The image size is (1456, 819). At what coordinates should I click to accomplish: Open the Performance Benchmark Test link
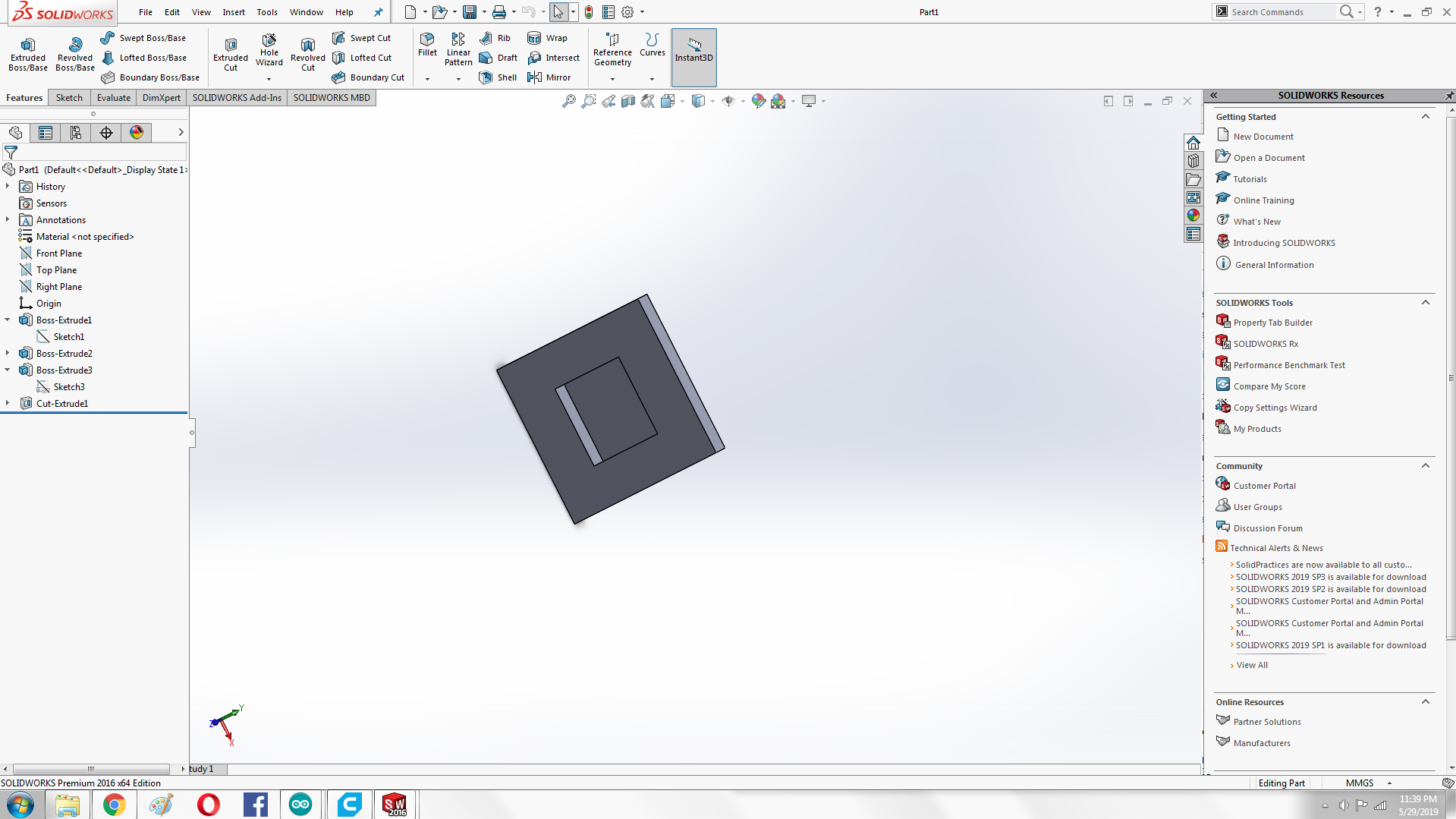pyautogui.click(x=1289, y=365)
